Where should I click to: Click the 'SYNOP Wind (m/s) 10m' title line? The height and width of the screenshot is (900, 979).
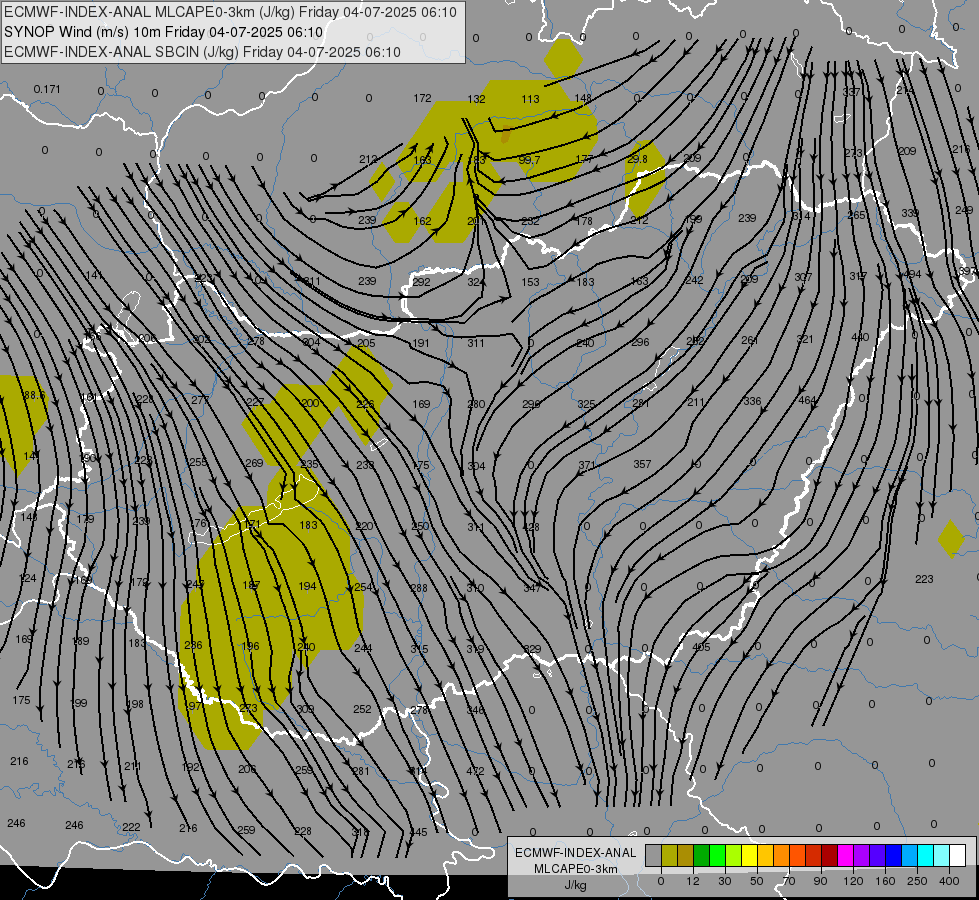(164, 32)
